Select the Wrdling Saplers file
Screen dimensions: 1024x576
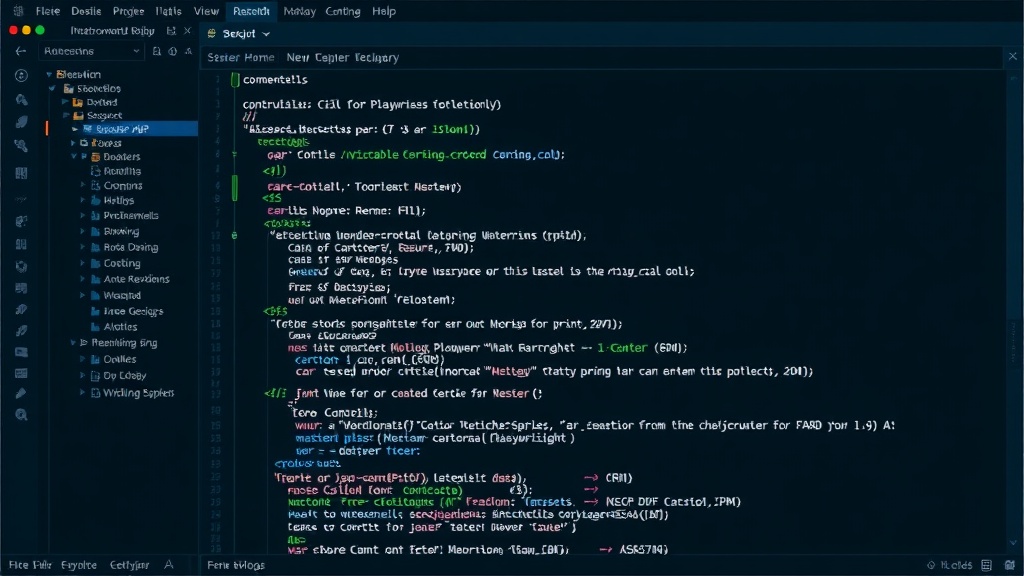(x=138, y=393)
